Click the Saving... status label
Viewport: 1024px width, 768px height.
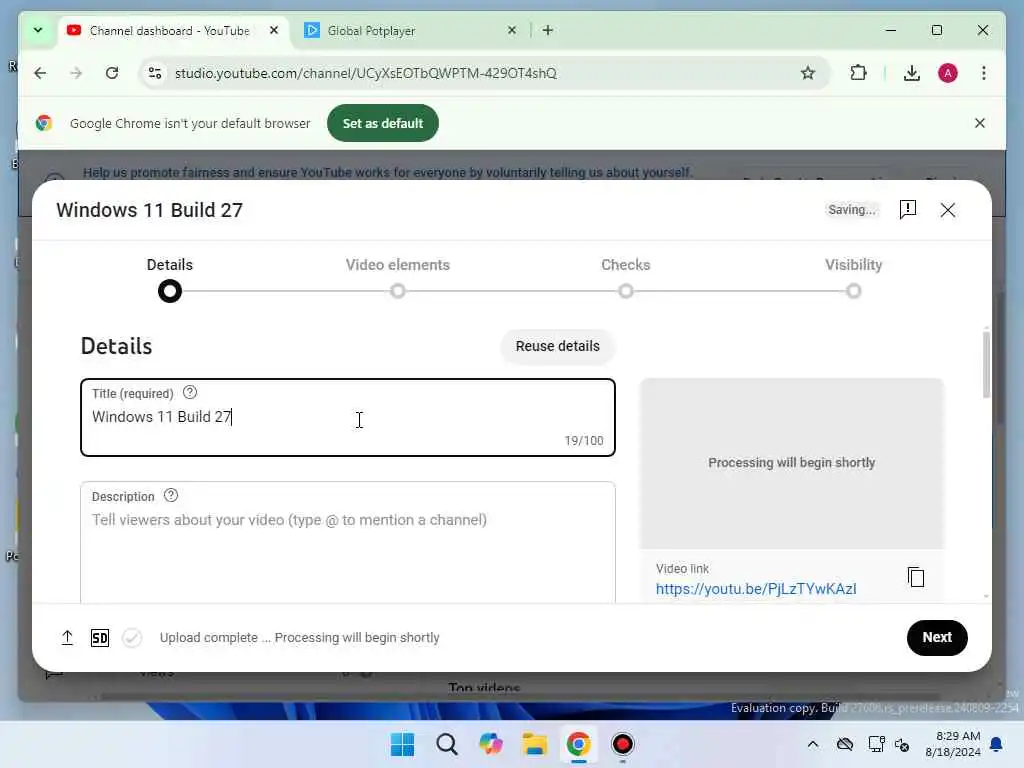pos(852,210)
